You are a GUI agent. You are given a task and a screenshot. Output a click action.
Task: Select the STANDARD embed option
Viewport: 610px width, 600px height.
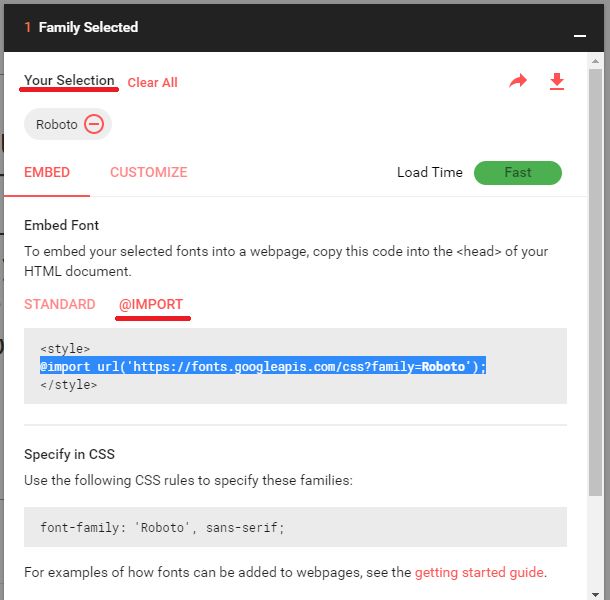(60, 304)
